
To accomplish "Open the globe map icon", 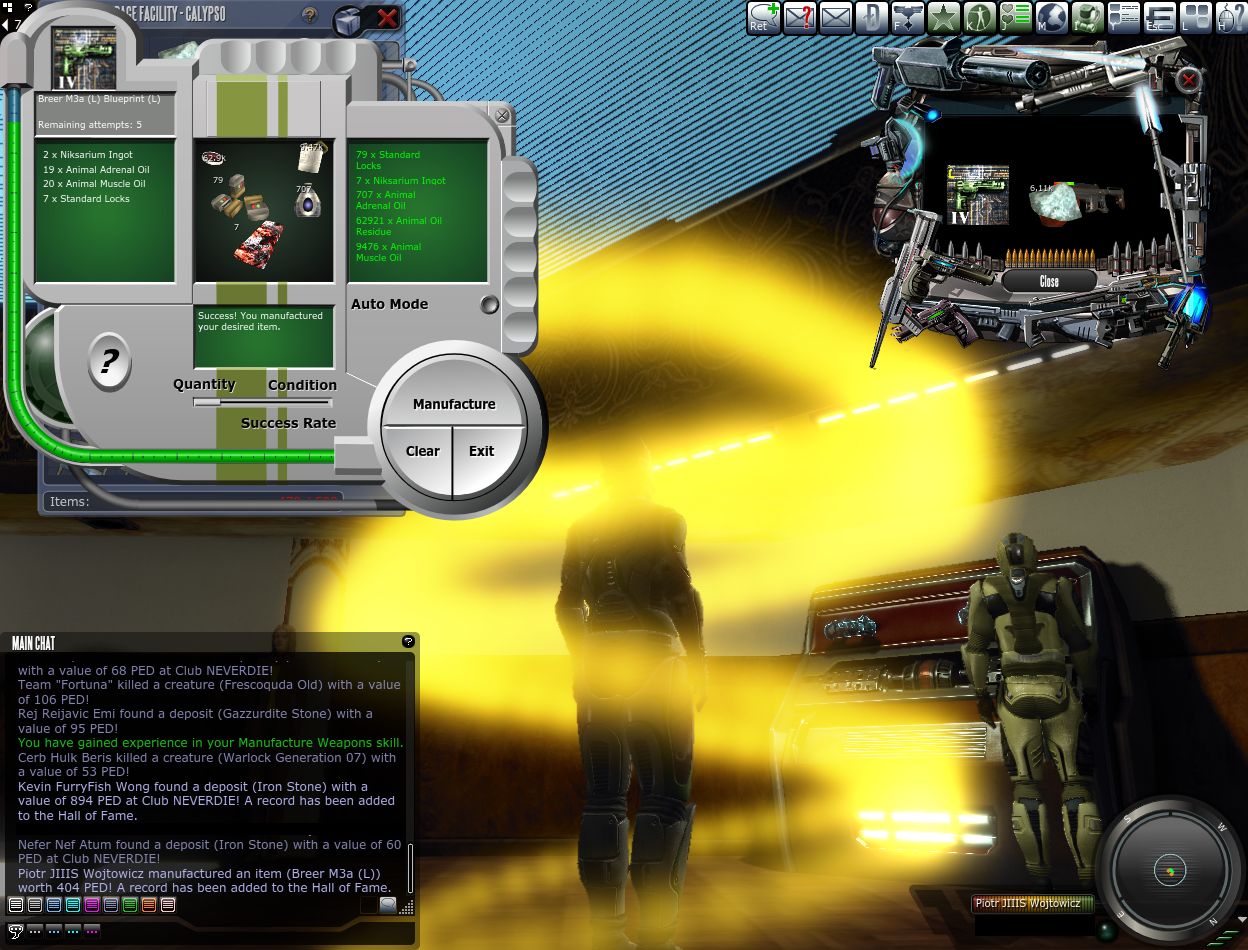I will pyautogui.click(x=1051, y=17).
